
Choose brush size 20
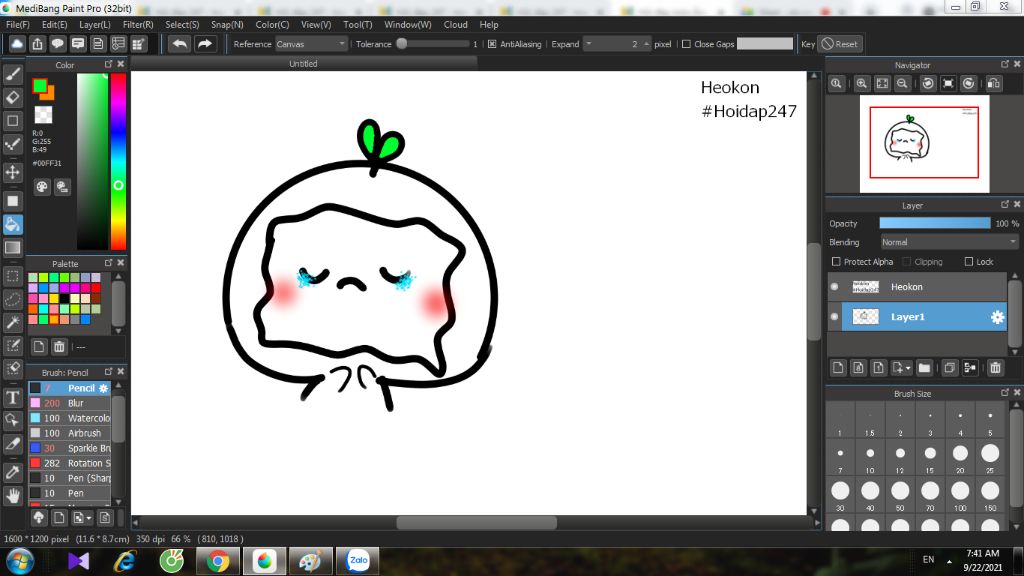point(960,458)
